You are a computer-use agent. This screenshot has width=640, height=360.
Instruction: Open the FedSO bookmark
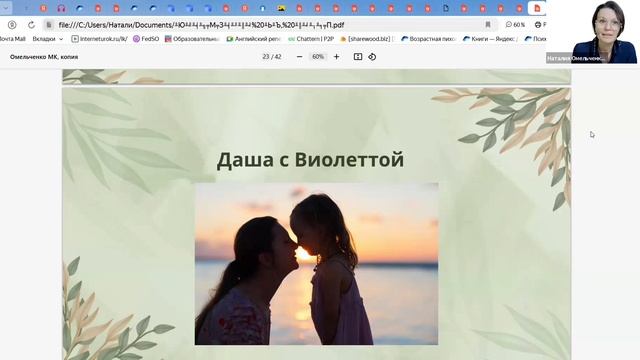coord(146,39)
